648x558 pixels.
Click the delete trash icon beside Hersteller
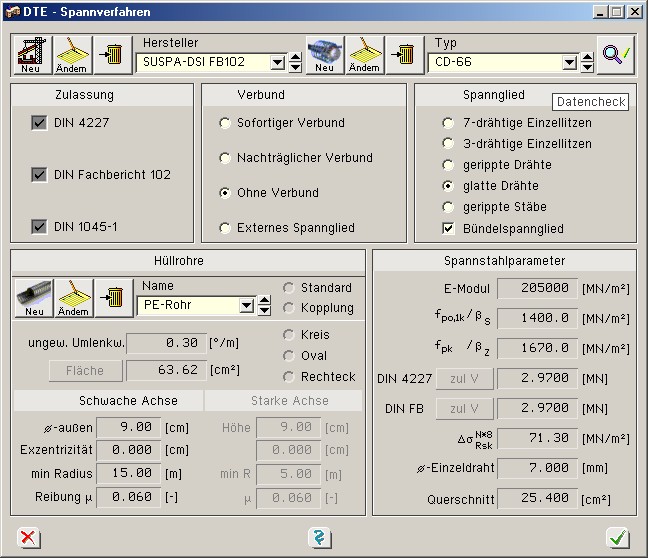pos(112,54)
